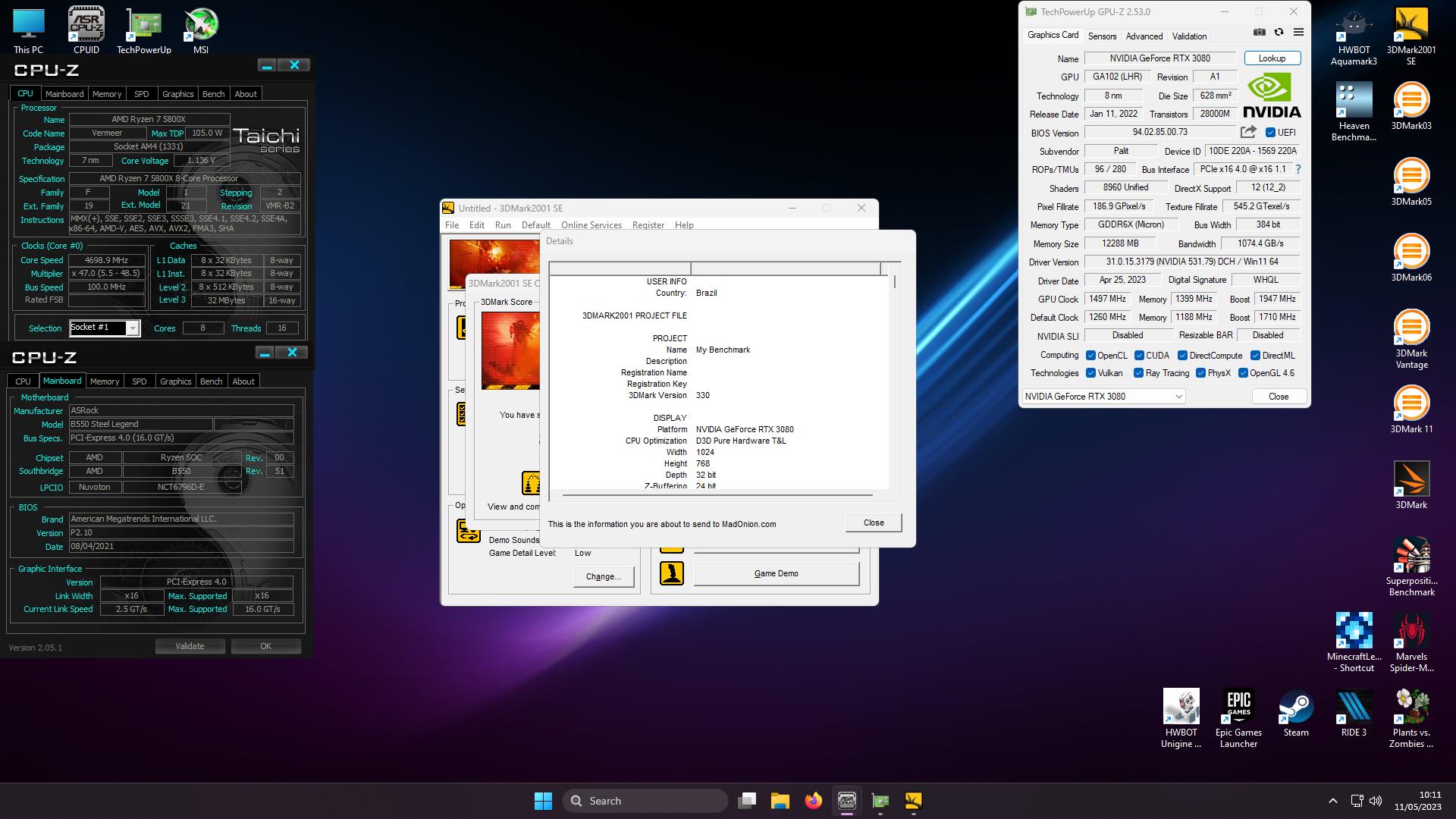1456x819 pixels.
Task: Open Run menu in 3DMark2001
Action: [x=503, y=225]
